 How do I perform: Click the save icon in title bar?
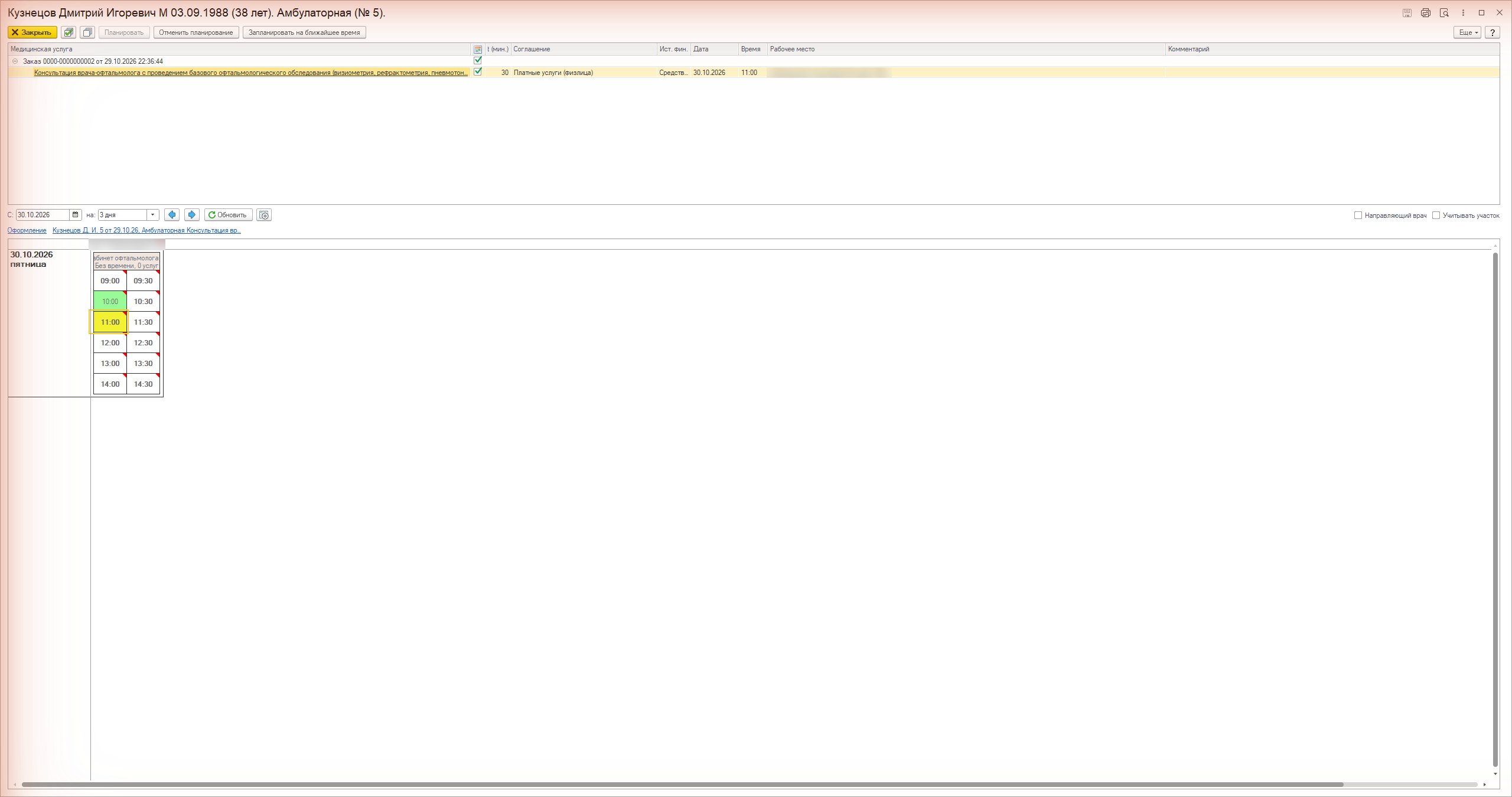[x=1407, y=13]
